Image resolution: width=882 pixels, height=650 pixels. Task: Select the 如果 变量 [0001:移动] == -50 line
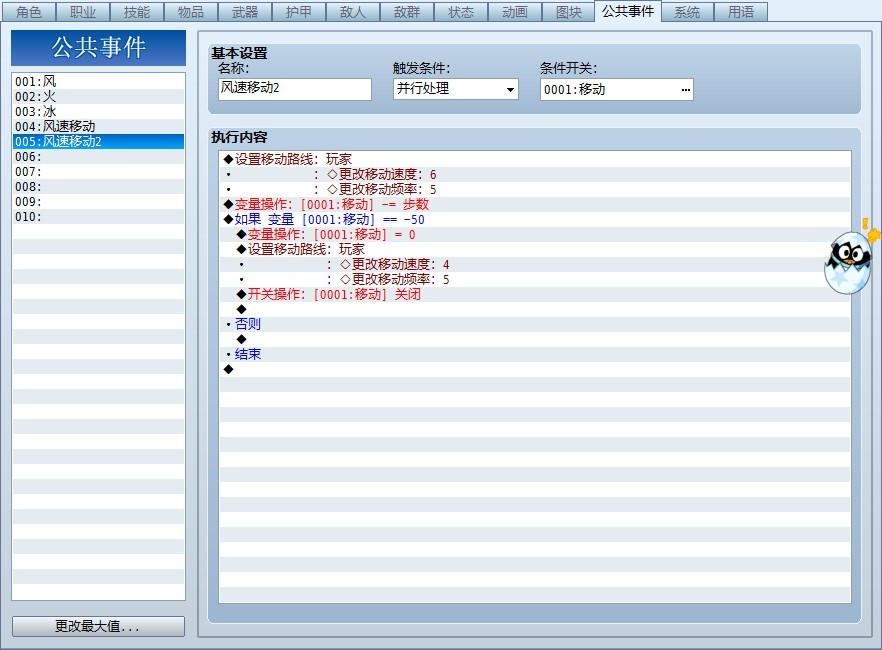pyautogui.click(x=534, y=219)
